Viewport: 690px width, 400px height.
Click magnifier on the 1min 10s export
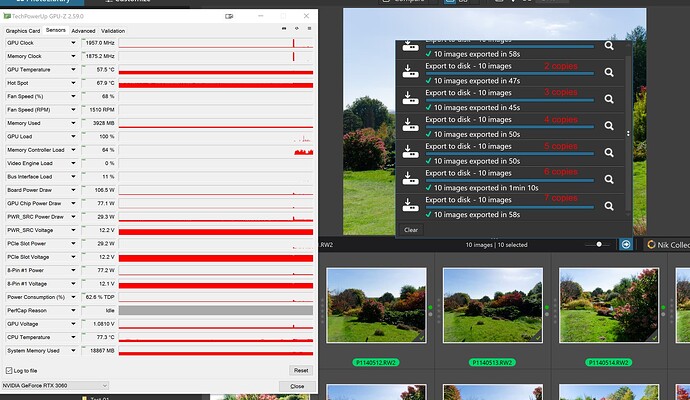[608, 177]
